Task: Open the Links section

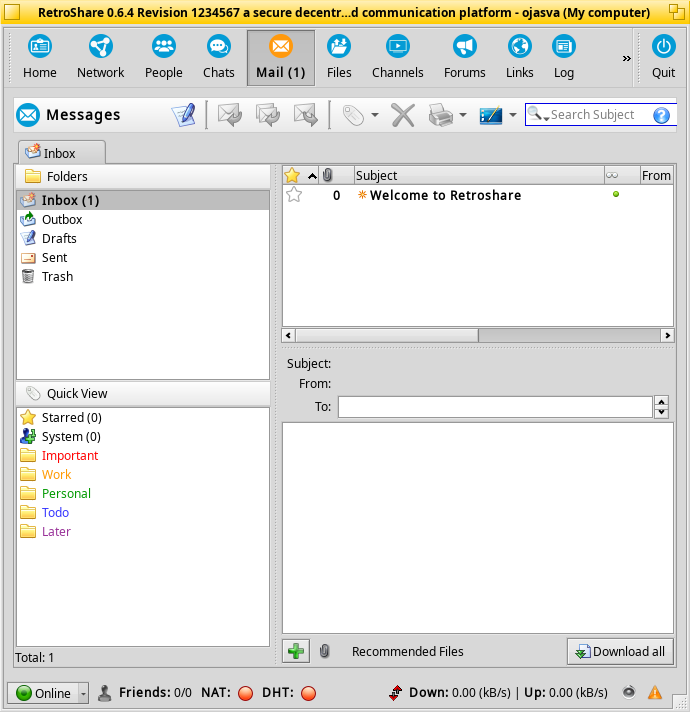Action: (x=519, y=58)
